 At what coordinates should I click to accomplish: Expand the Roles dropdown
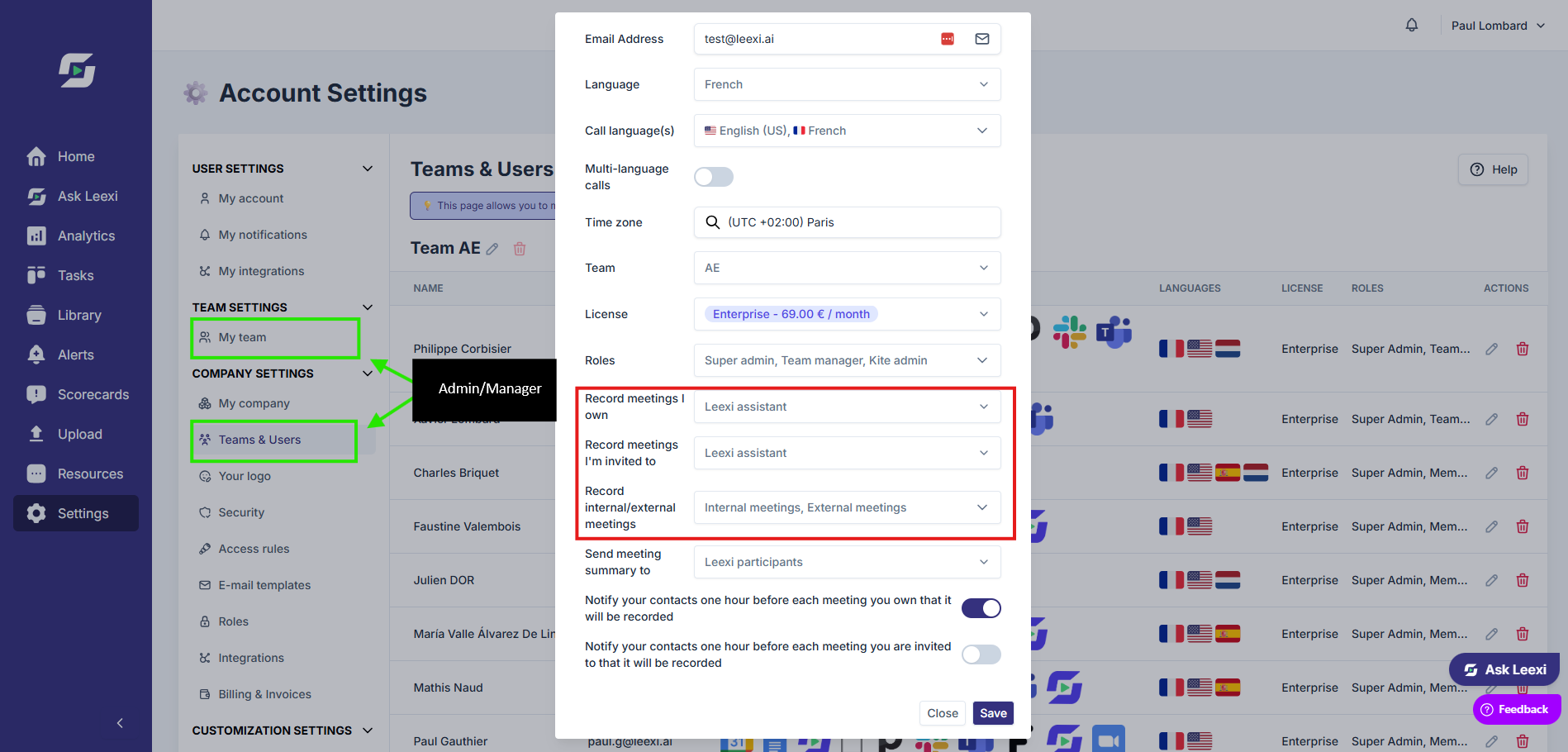pos(848,360)
